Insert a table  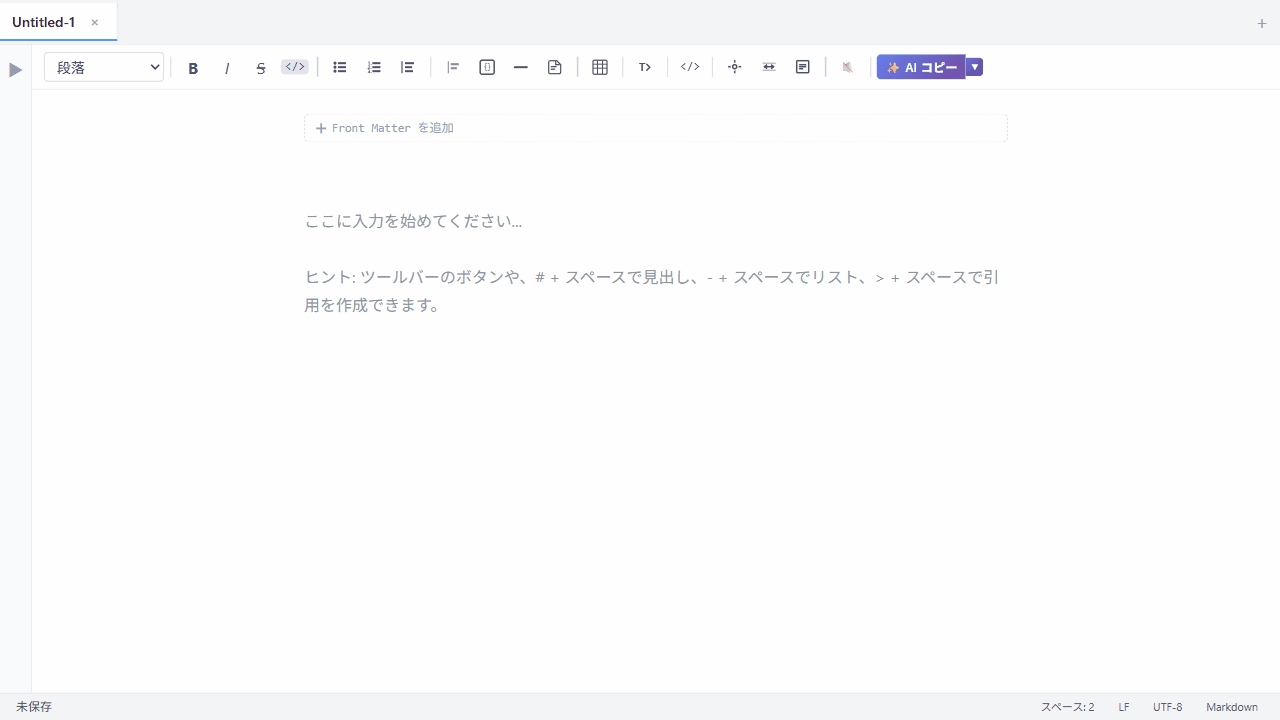click(600, 67)
